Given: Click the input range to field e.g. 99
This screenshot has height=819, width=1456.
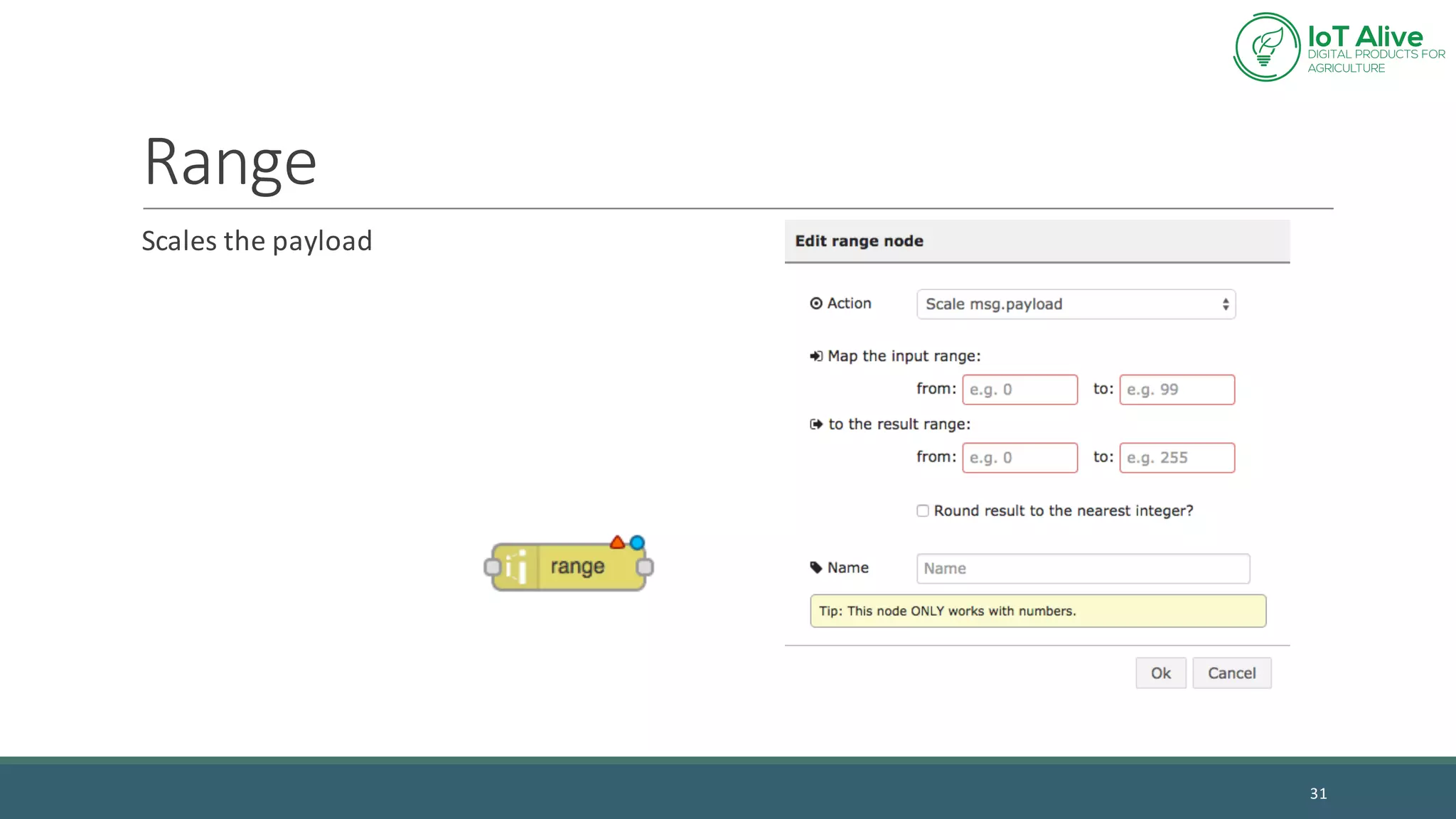Looking at the screenshot, I should coord(1177,390).
